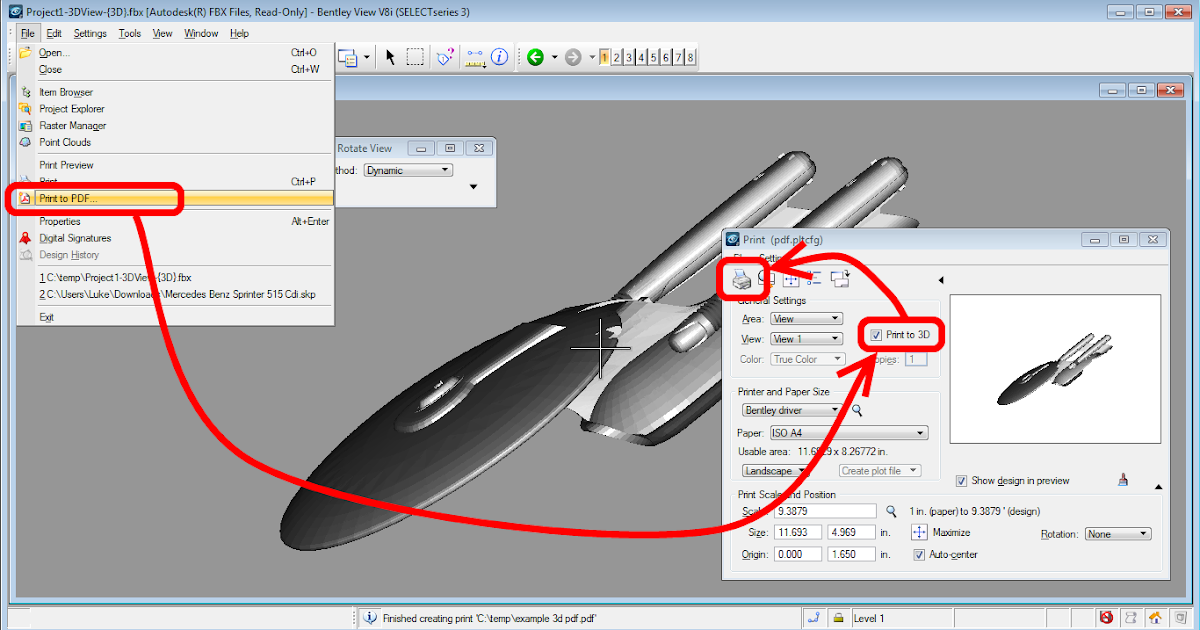Open the File menu

(27, 33)
